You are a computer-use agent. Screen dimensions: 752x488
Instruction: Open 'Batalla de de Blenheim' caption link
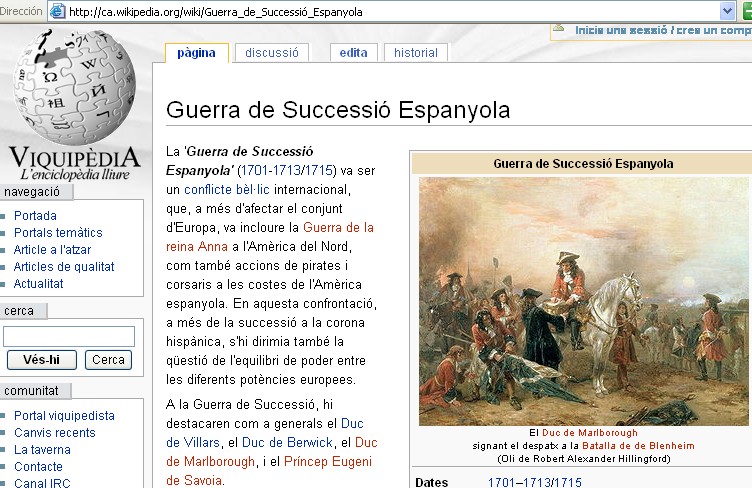638,446
